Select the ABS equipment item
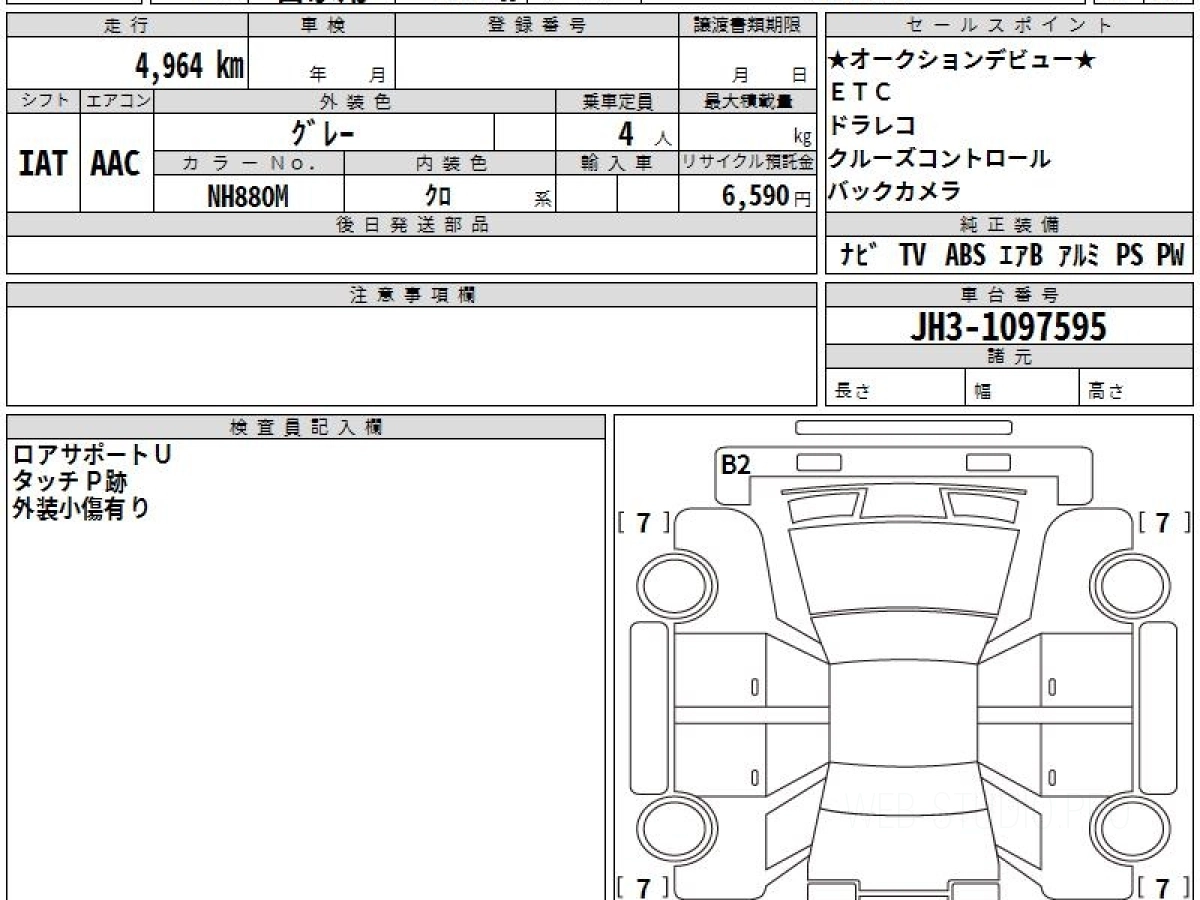The image size is (1200, 900). click(x=965, y=256)
